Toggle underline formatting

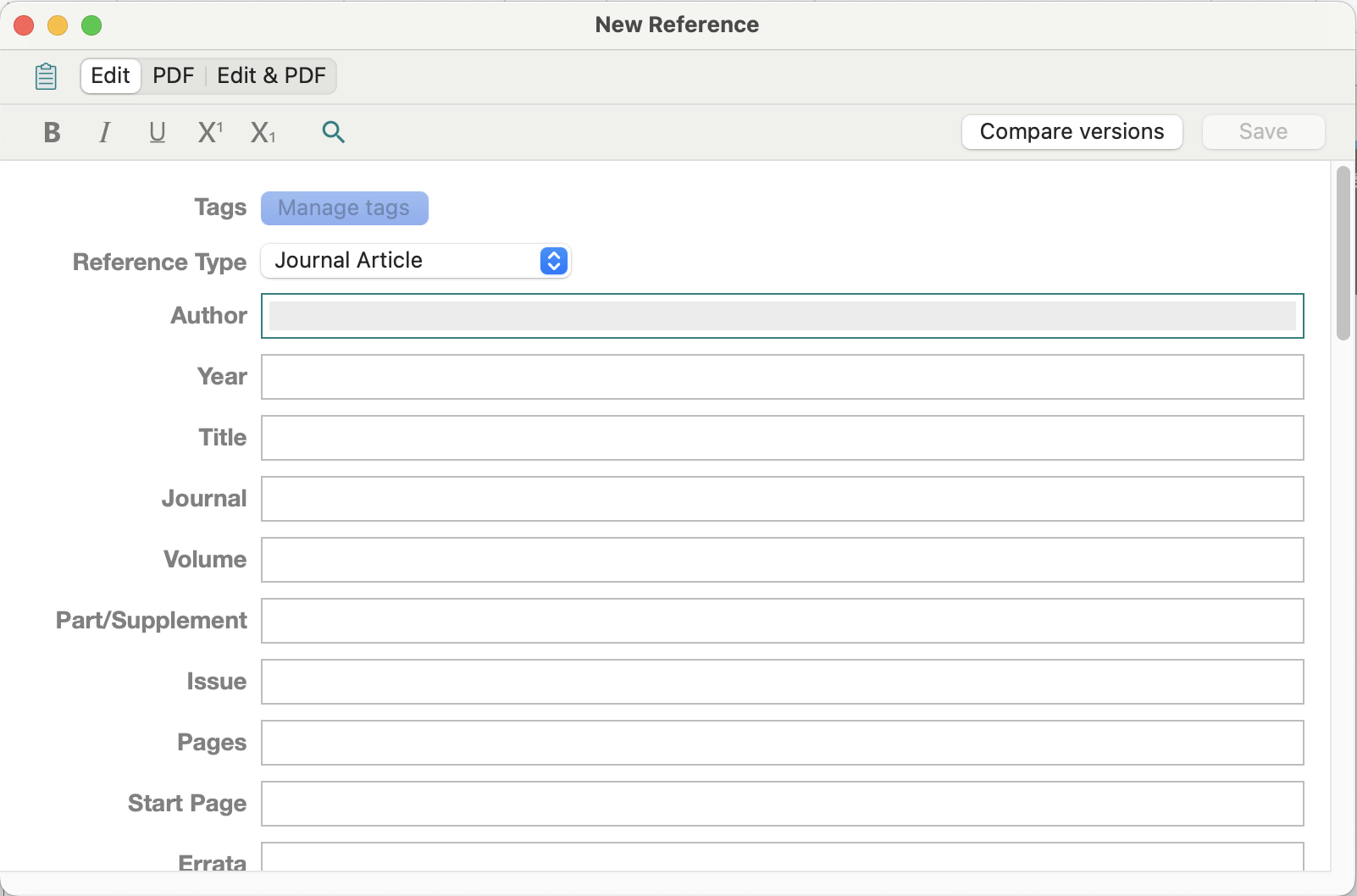click(x=157, y=132)
